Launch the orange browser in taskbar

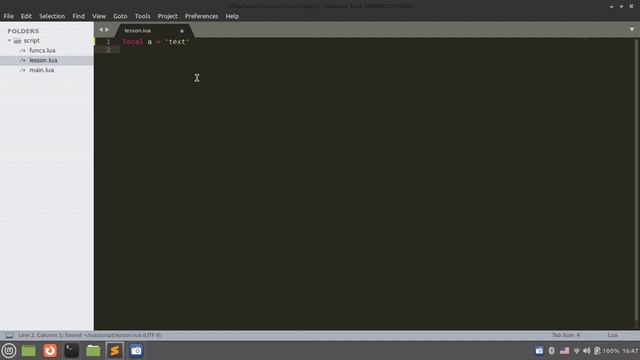click(50, 351)
